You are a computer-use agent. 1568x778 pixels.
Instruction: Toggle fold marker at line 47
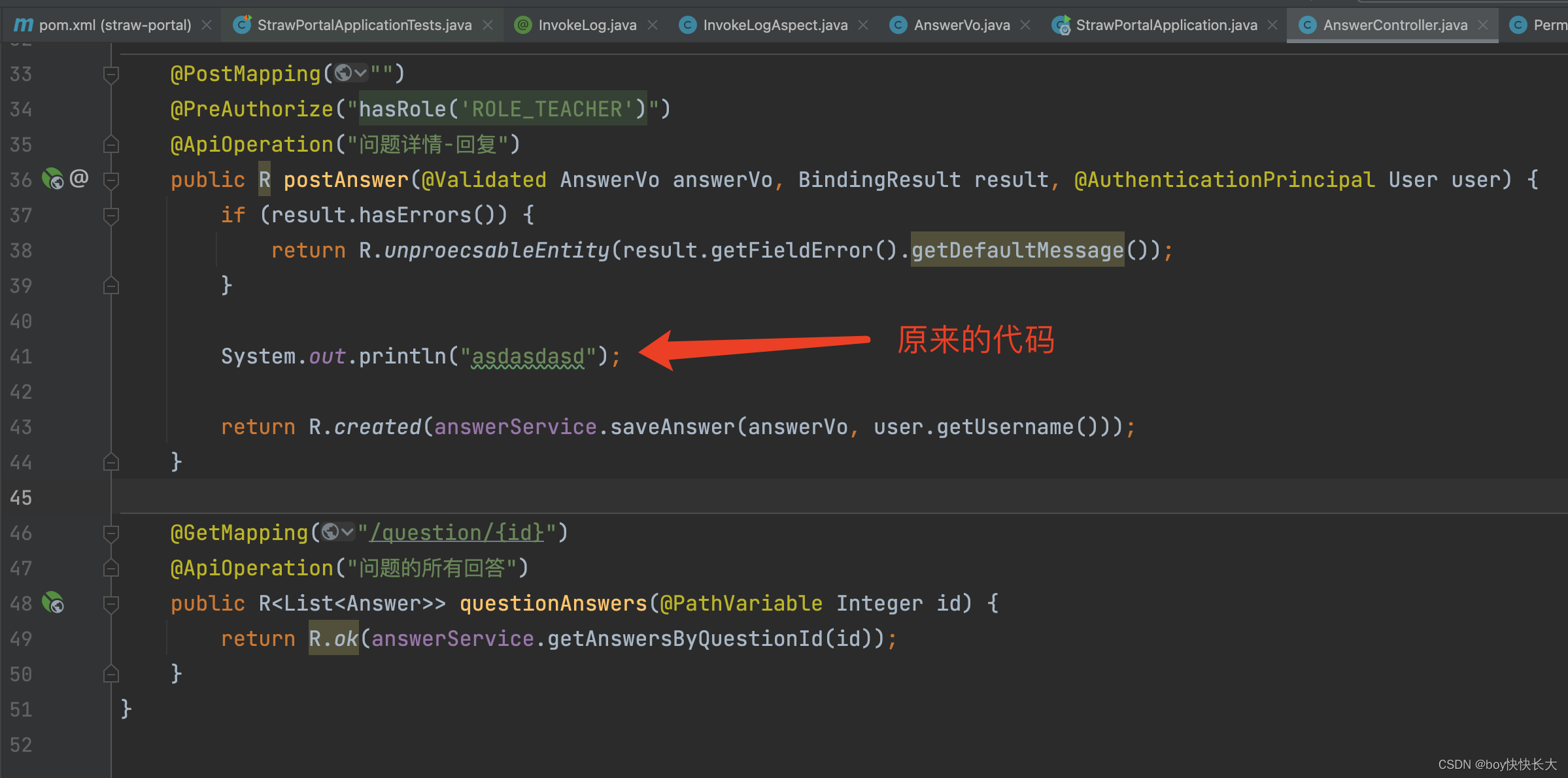111,568
